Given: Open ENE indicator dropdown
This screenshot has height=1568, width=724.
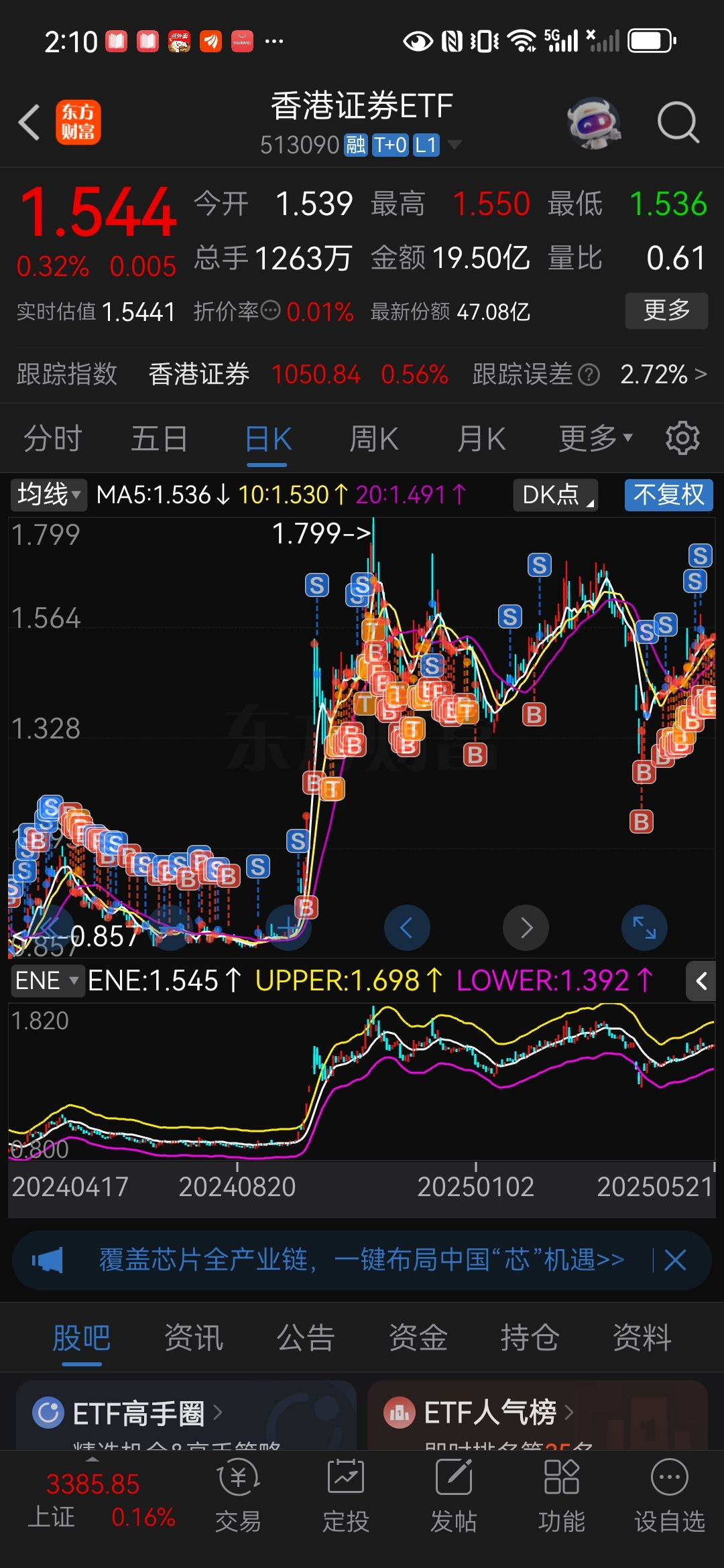Looking at the screenshot, I should coord(47,981).
